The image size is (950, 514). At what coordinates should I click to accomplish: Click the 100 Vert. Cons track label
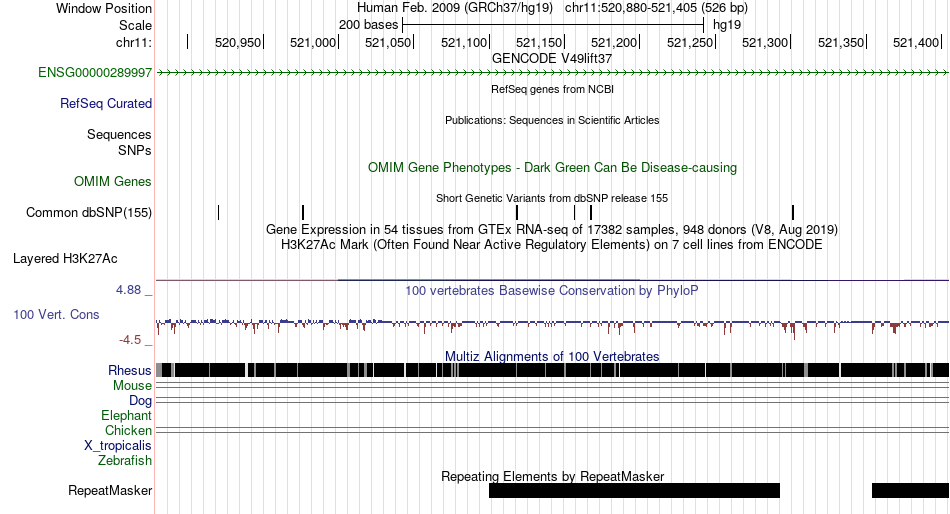point(56,315)
